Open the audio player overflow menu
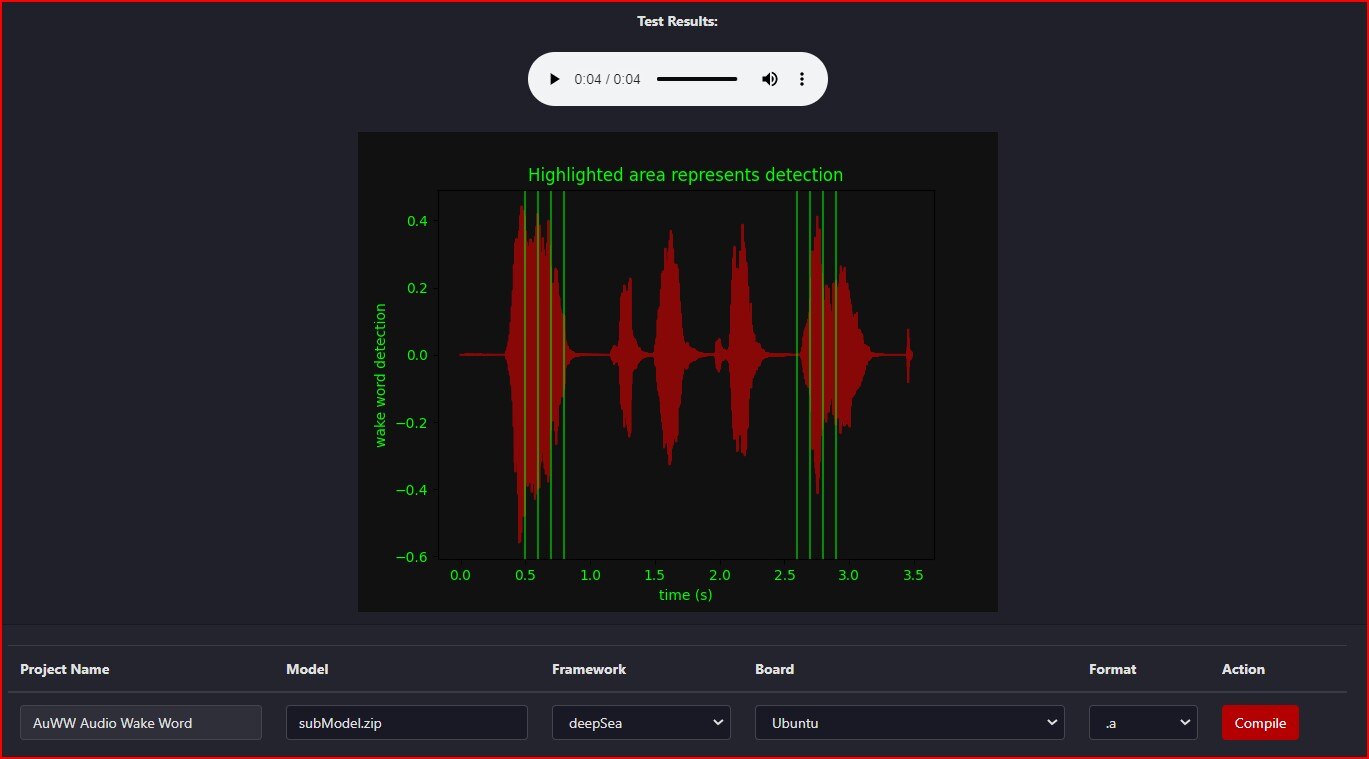The width and height of the screenshot is (1369, 759). click(802, 78)
